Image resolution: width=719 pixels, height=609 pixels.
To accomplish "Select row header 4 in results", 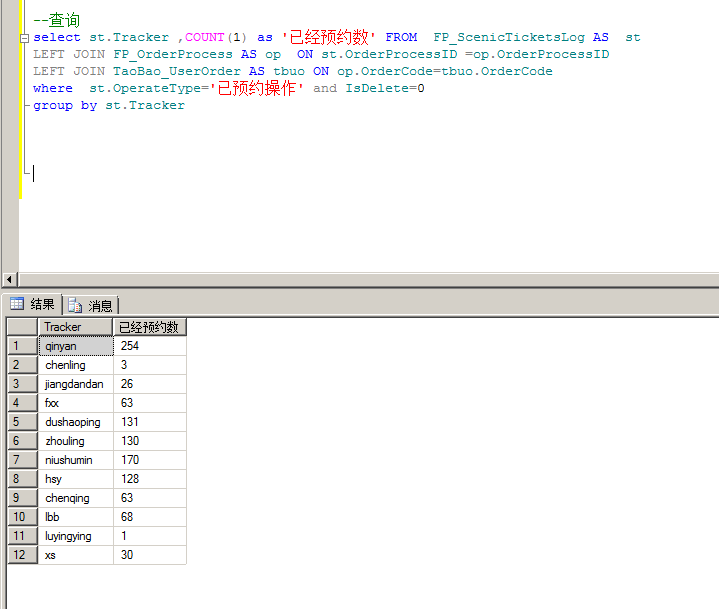I will click(22, 403).
